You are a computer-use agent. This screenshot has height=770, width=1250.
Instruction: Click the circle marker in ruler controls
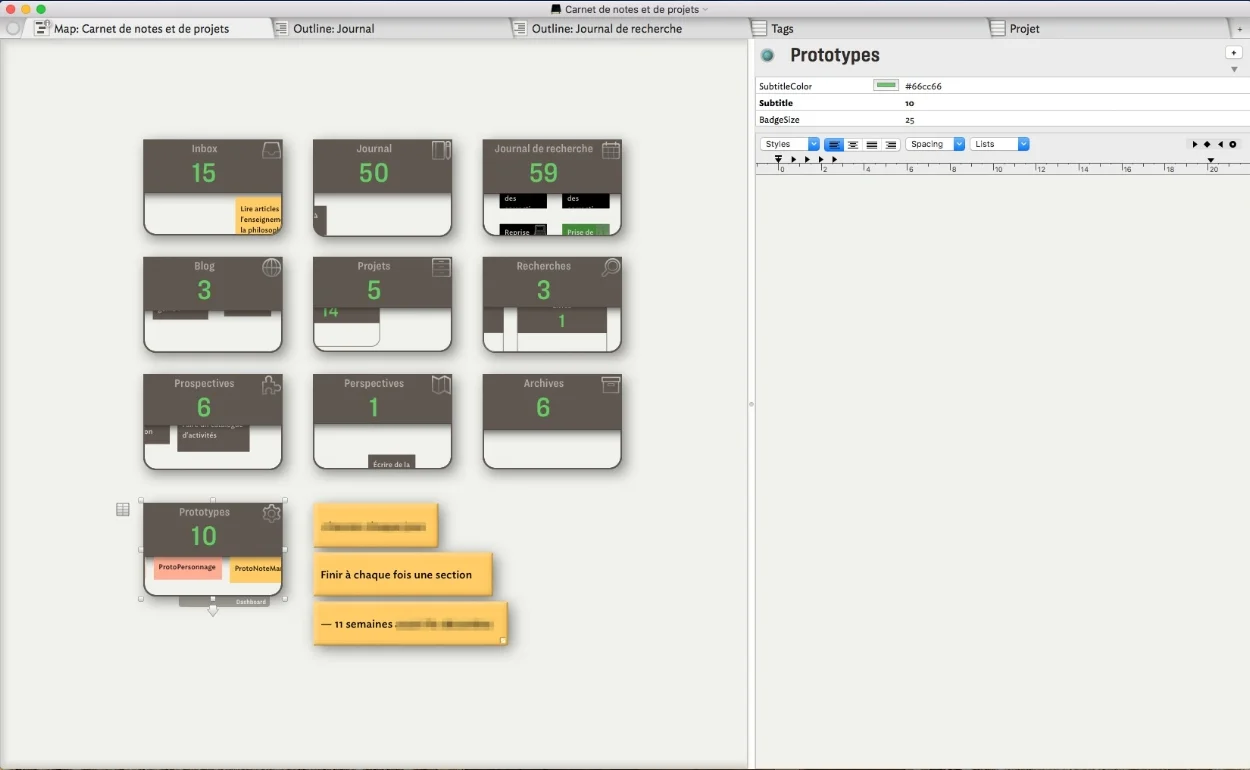[1233, 145]
